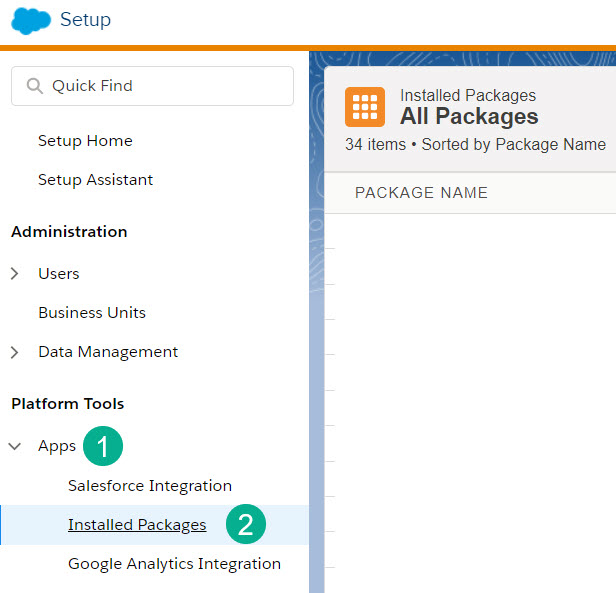616x593 pixels.
Task: Open Google Analytics Integration
Action: tap(174, 564)
